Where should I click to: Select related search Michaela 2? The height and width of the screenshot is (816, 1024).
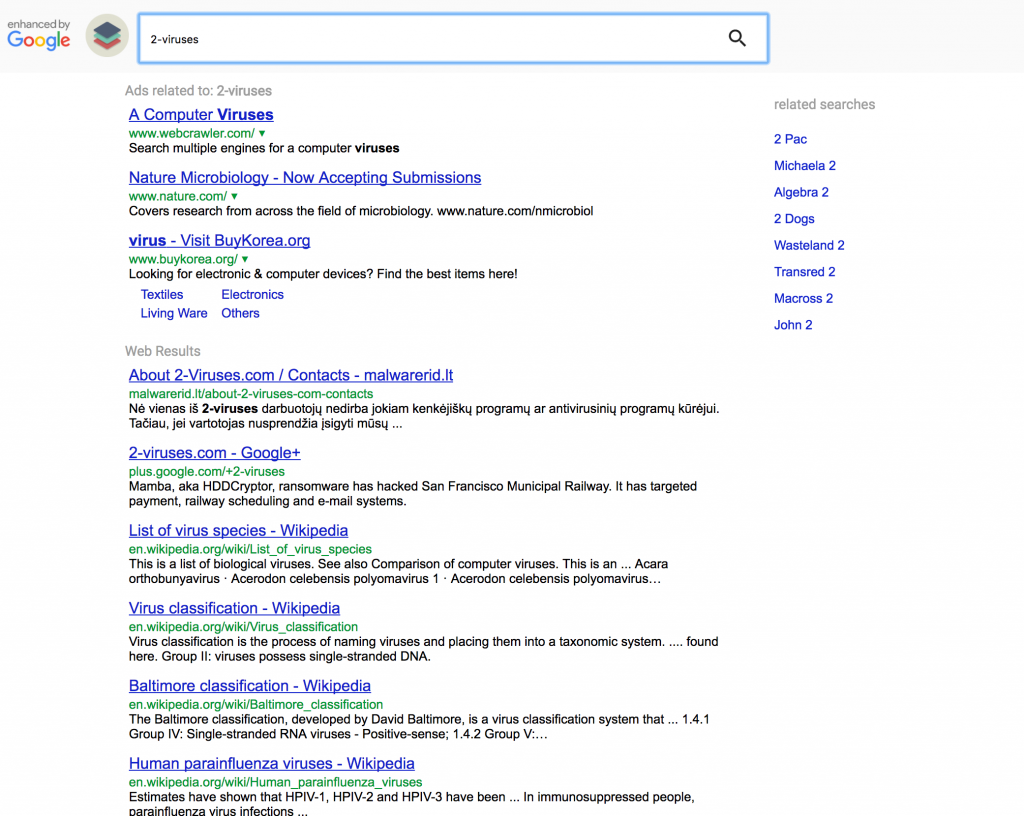805,166
